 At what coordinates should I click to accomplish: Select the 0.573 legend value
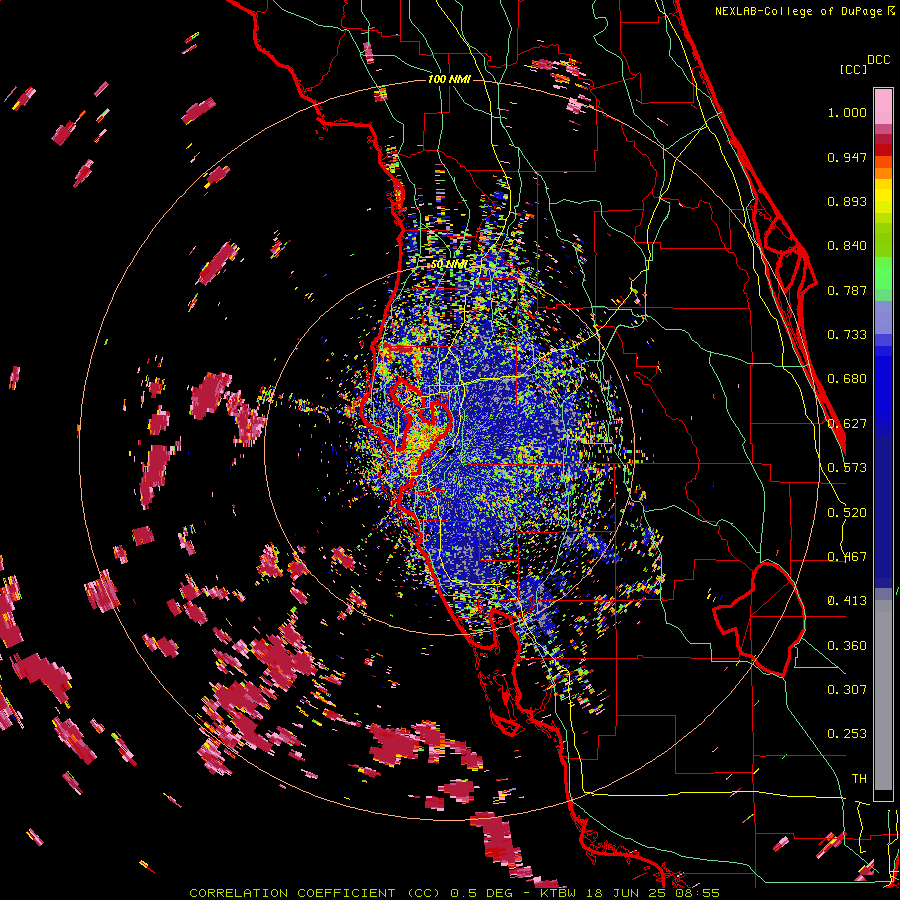point(847,468)
